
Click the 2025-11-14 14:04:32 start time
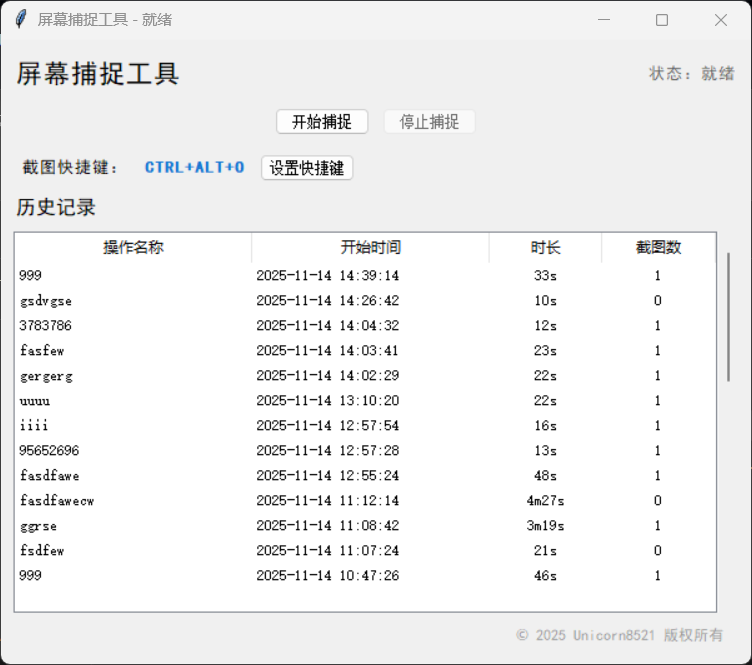coord(328,325)
